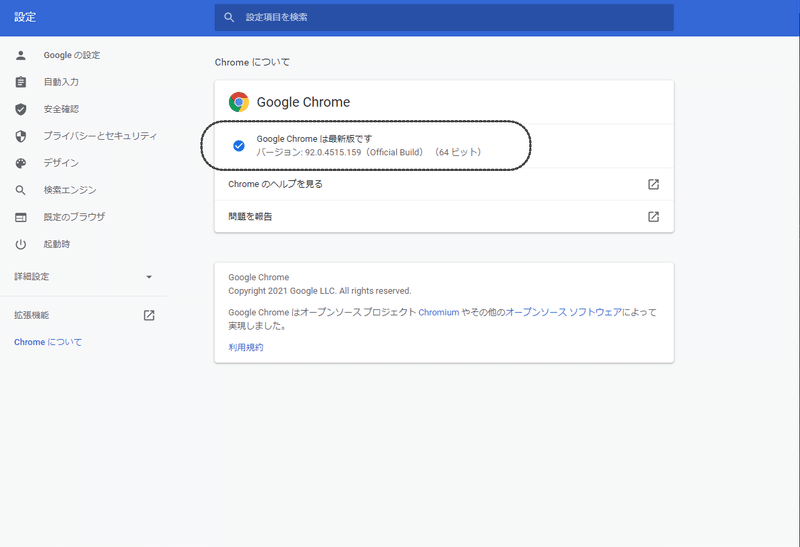This screenshot has width=800, height=547.
Task: Click external-link icon on Chrome のヘルプを見る row
Action: 653,184
